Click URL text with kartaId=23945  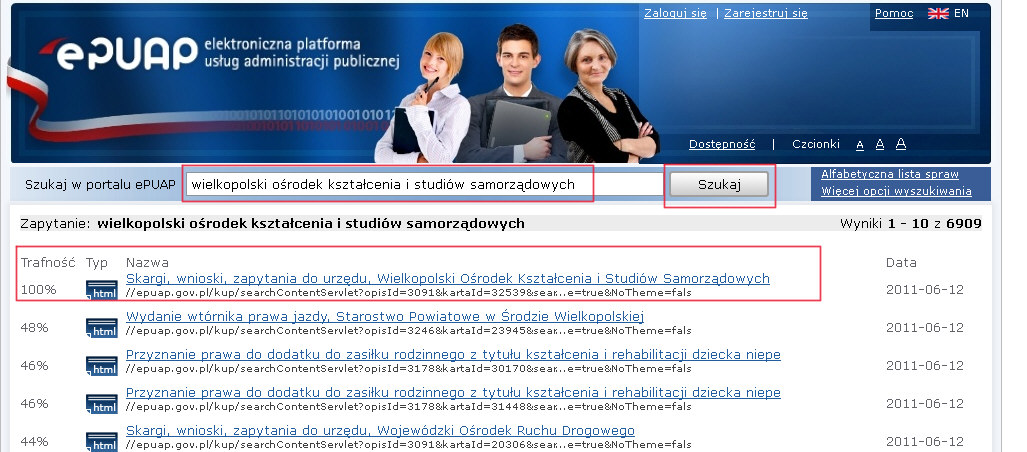tap(408, 331)
